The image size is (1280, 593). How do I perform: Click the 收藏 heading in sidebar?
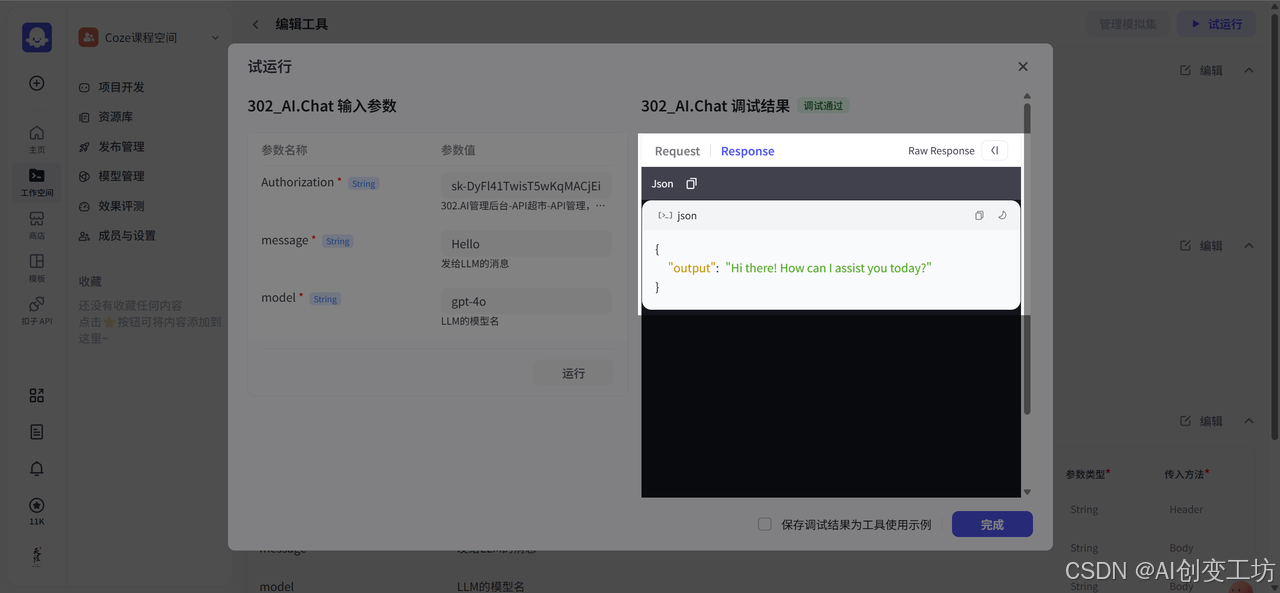90,282
